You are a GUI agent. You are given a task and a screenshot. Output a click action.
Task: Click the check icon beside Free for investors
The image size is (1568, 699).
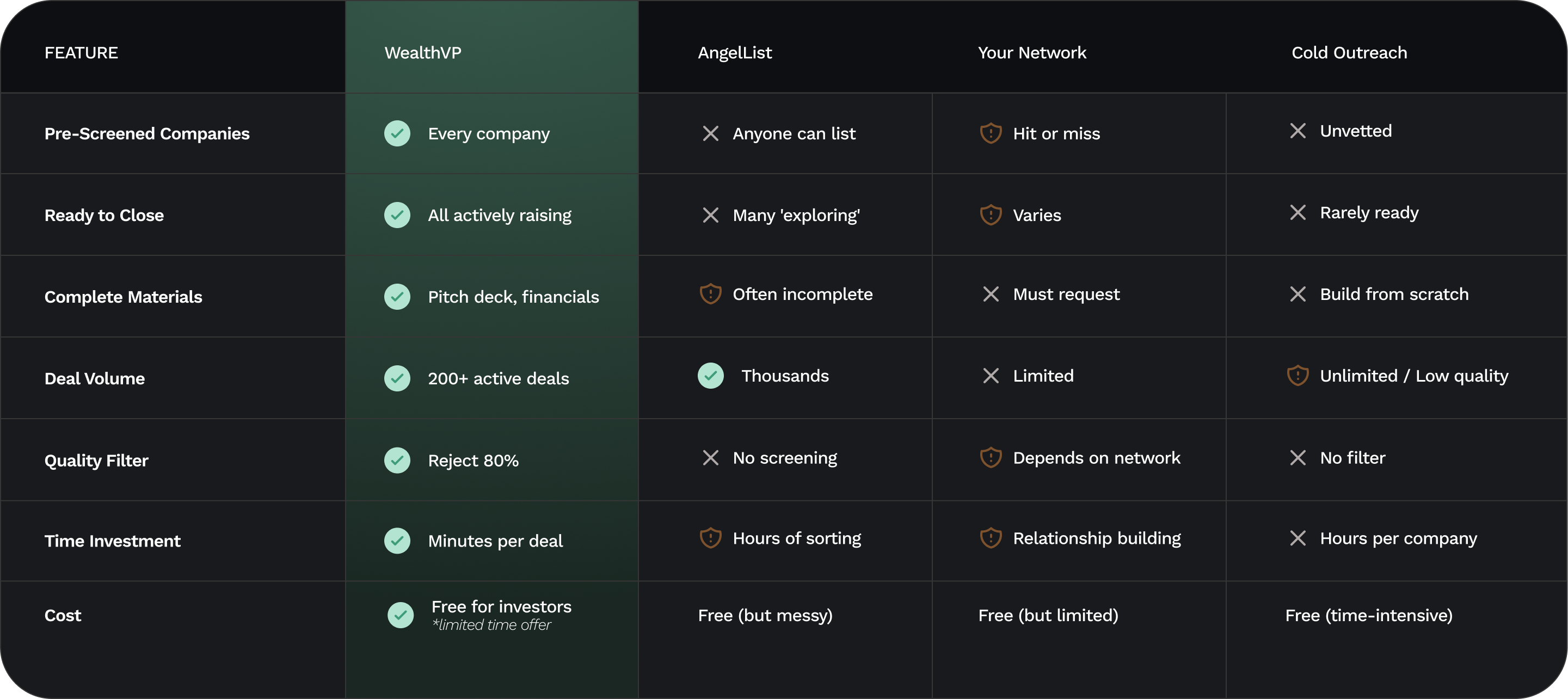pyautogui.click(x=401, y=615)
